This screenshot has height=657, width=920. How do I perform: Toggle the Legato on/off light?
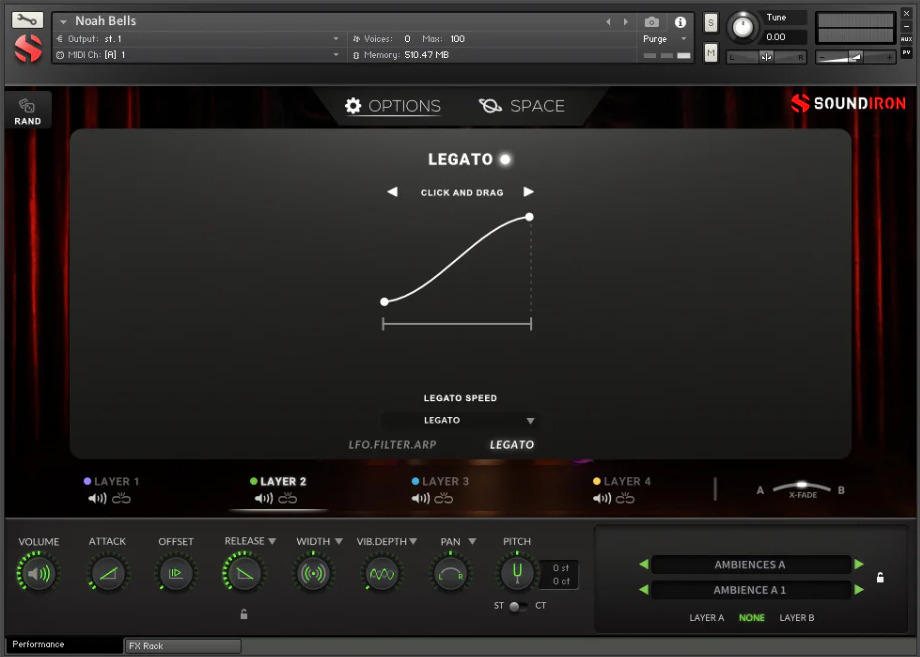(505, 159)
